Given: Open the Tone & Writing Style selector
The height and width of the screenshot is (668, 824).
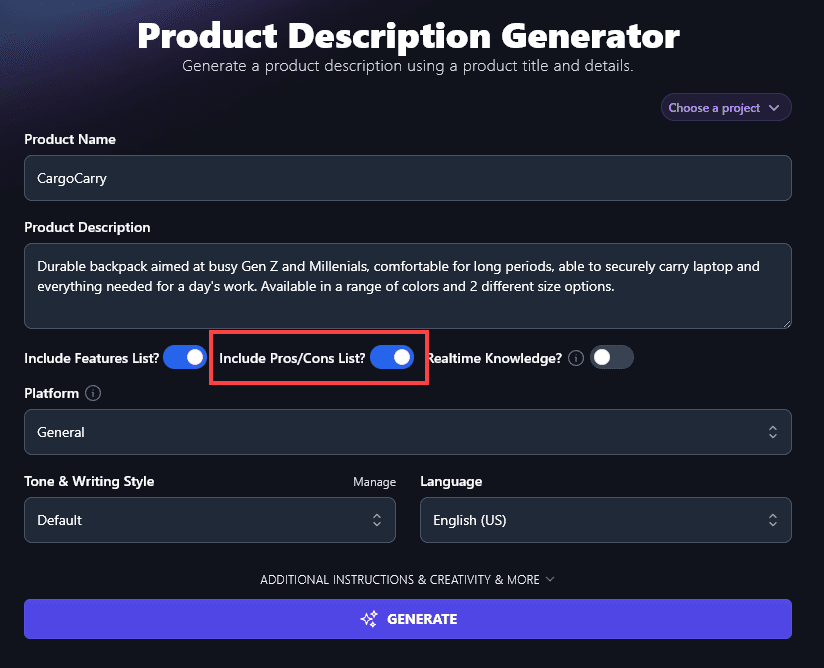Looking at the screenshot, I should pyautogui.click(x=209, y=520).
